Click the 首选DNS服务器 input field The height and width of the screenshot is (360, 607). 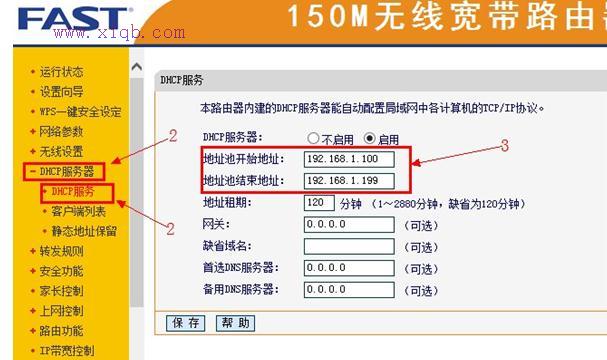(x=349, y=268)
